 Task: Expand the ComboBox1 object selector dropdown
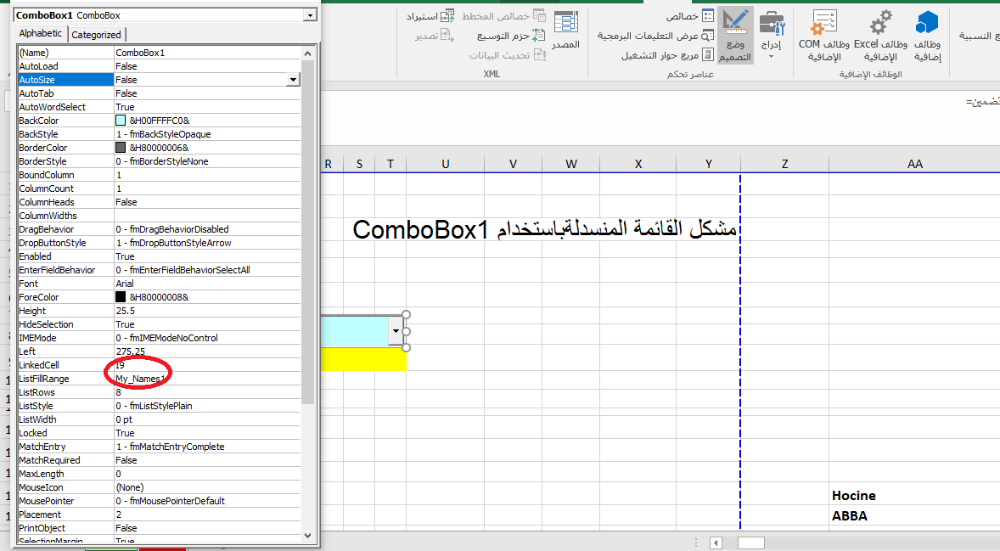310,16
